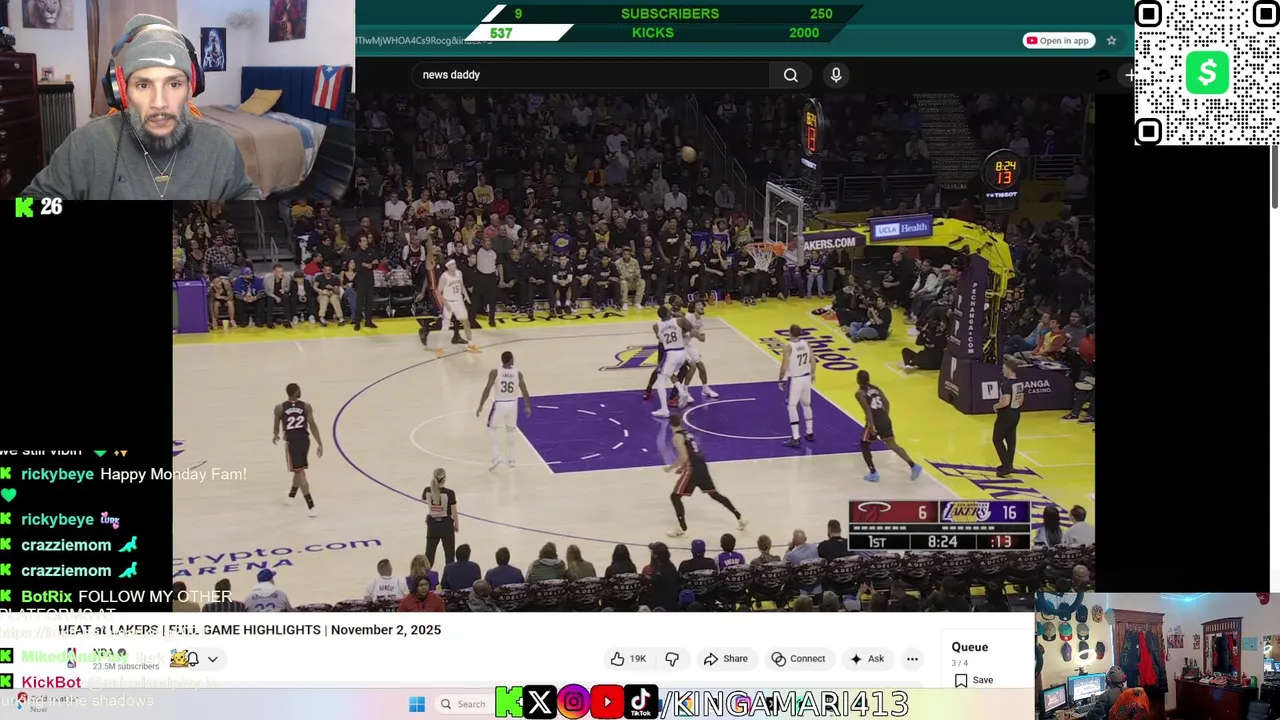Click the video title Heat at Lakers highlights
The width and height of the screenshot is (1280, 720).
(249, 630)
